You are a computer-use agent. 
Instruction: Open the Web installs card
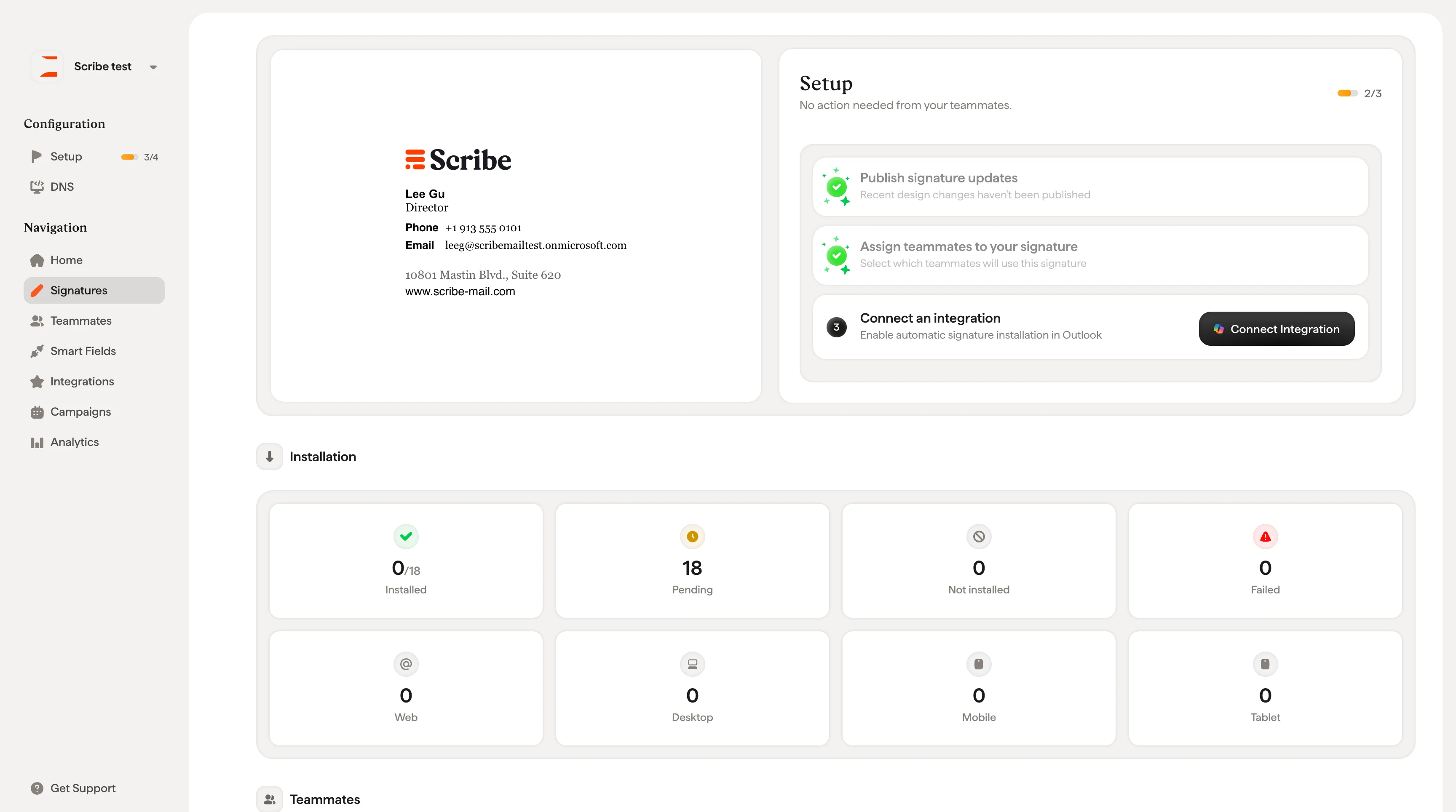point(406,688)
